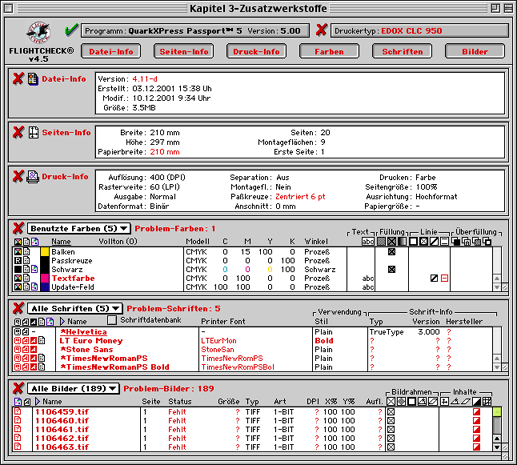Click the FlightCheck eagle logo
Image resolution: width=517 pixels, height=465 pixels.
(39, 33)
